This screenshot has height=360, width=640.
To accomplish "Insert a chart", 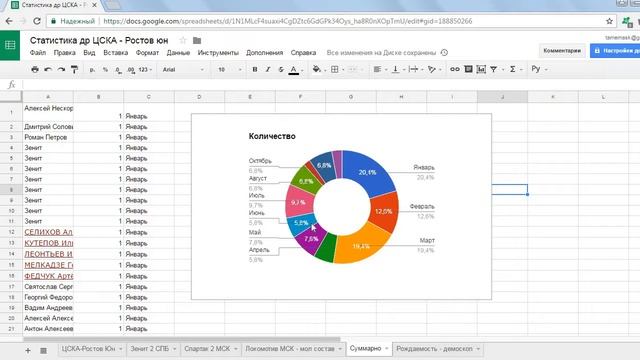I will click(481, 69).
